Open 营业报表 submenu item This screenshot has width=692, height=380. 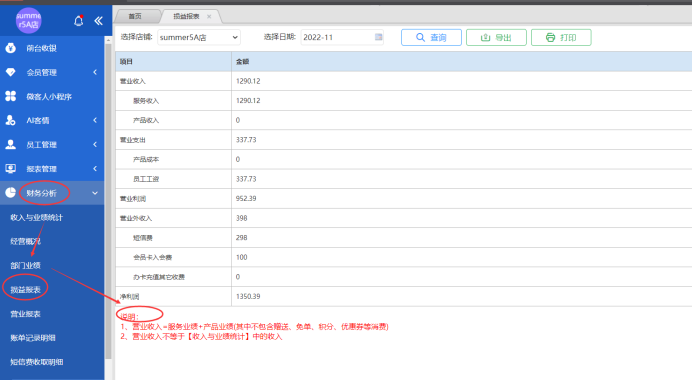[26, 314]
